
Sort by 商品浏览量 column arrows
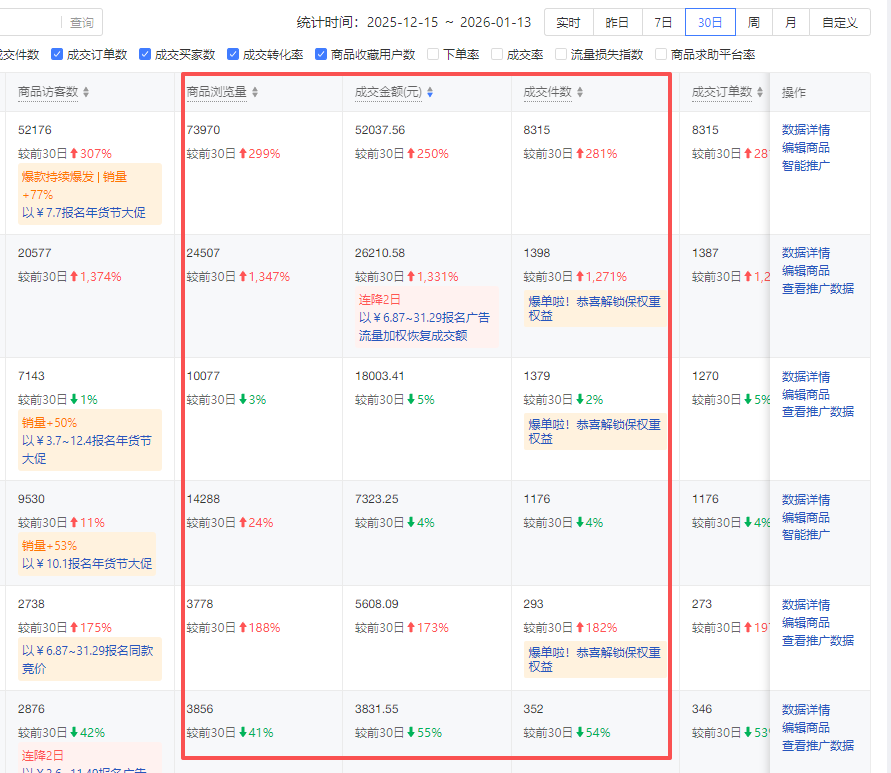[x=255, y=92]
